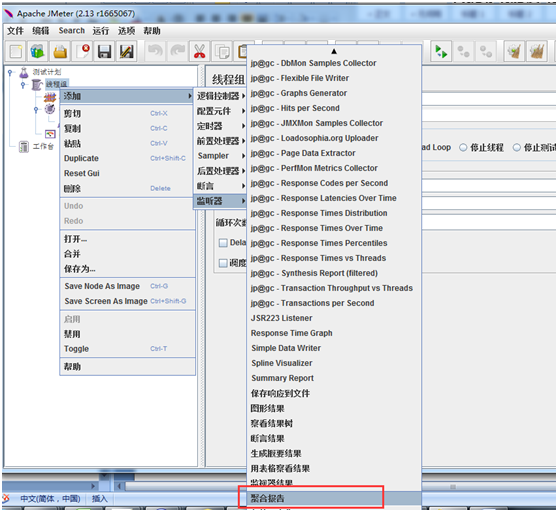This screenshot has width=558, height=512.
Task: Open the 编辑 menu
Action: [x=41, y=31]
